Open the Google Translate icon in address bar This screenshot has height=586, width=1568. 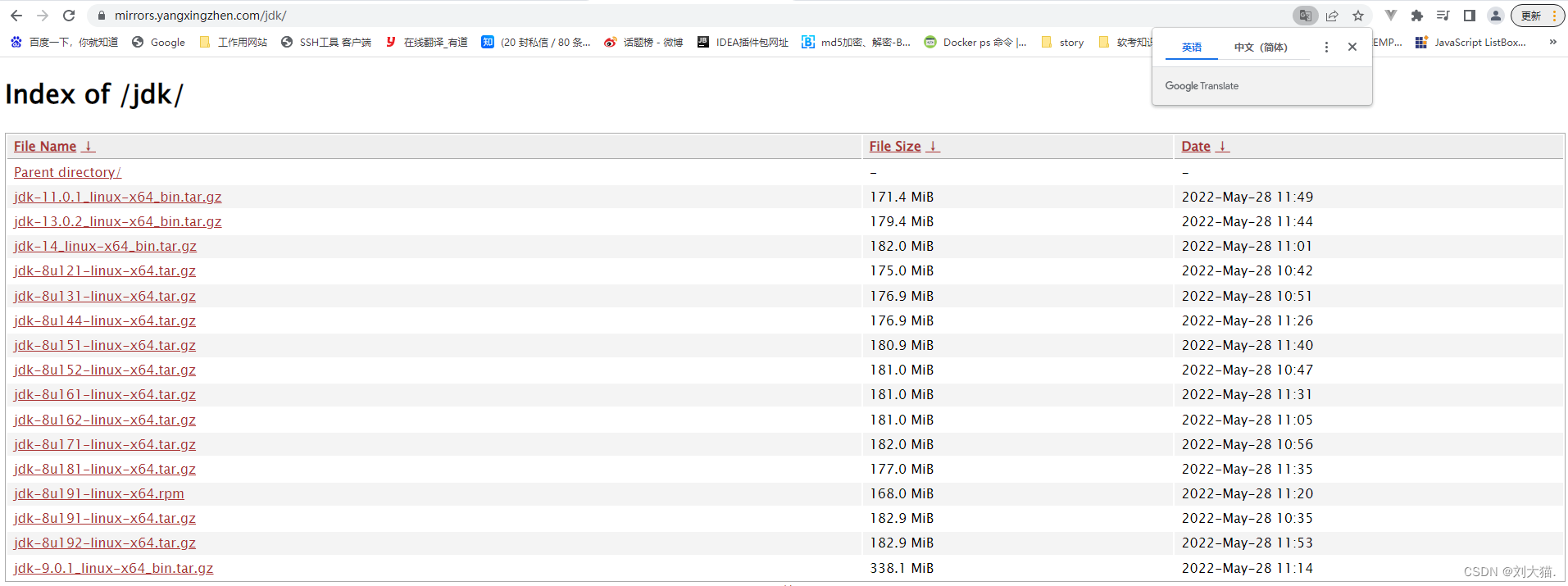coord(1305,16)
